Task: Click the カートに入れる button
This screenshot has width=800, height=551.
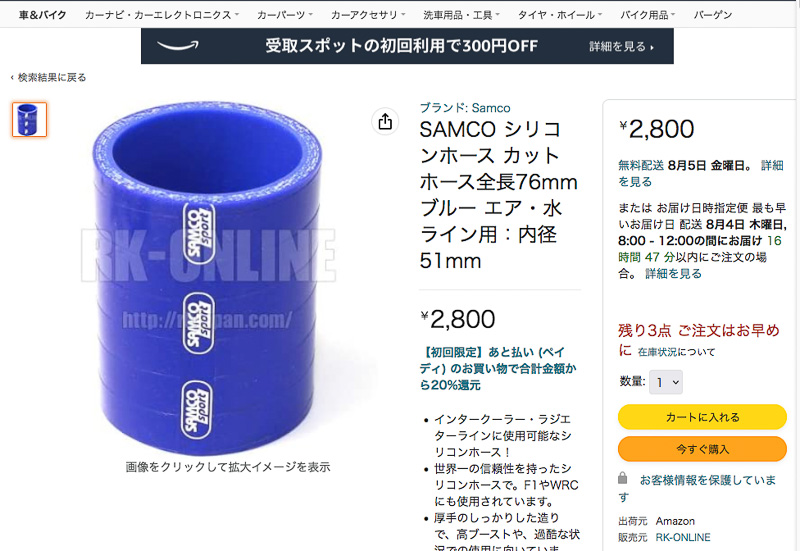Action: point(702,417)
